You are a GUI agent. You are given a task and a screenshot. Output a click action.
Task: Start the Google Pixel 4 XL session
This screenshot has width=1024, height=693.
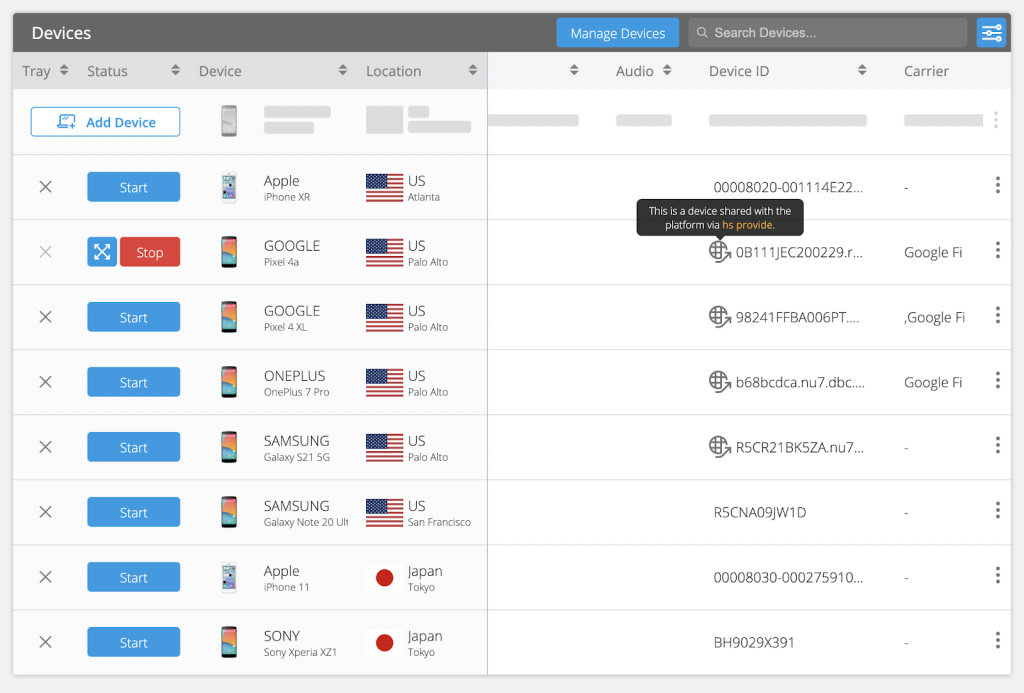pyautogui.click(x=133, y=317)
